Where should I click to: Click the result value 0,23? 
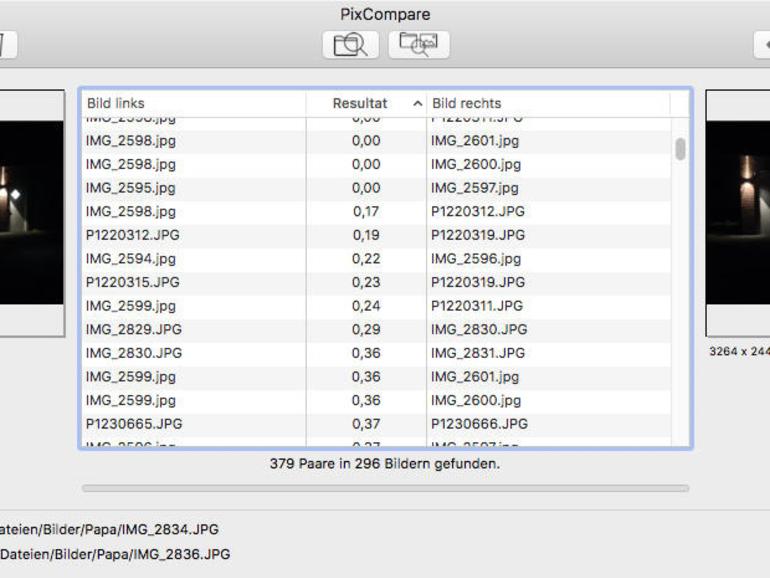[x=366, y=282]
